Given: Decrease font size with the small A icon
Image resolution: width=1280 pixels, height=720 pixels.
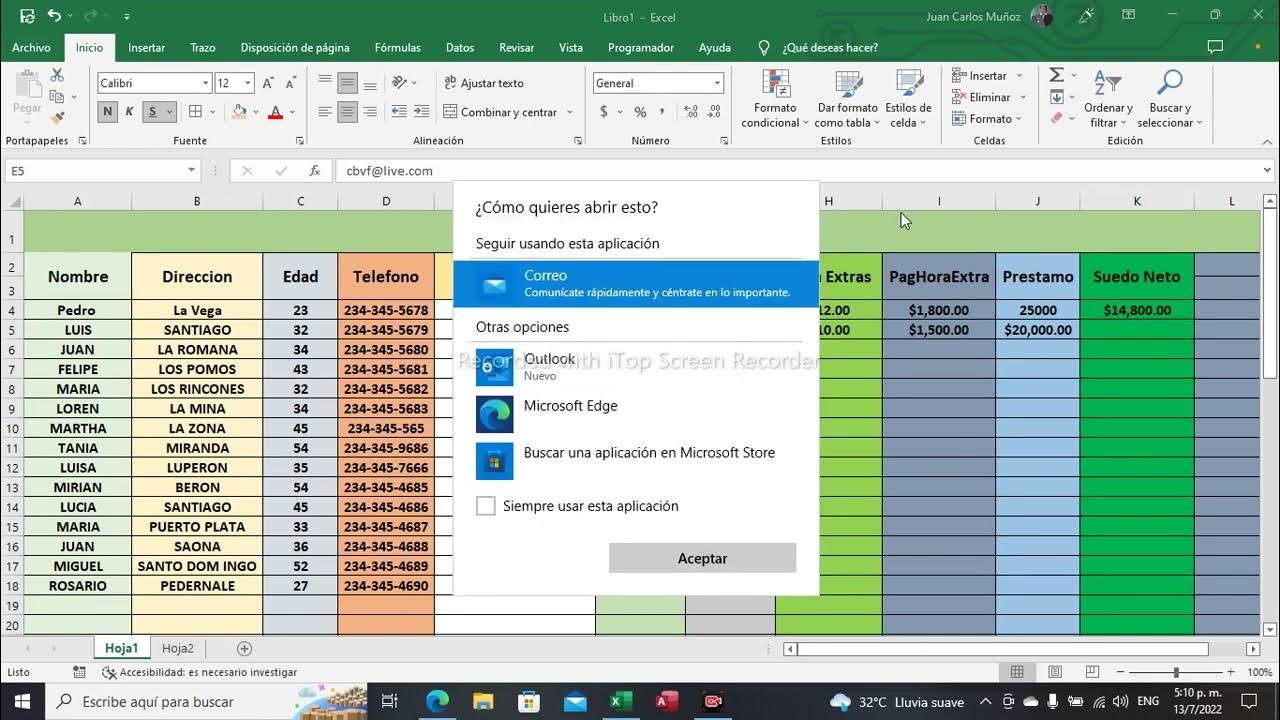Looking at the screenshot, I should pos(291,83).
